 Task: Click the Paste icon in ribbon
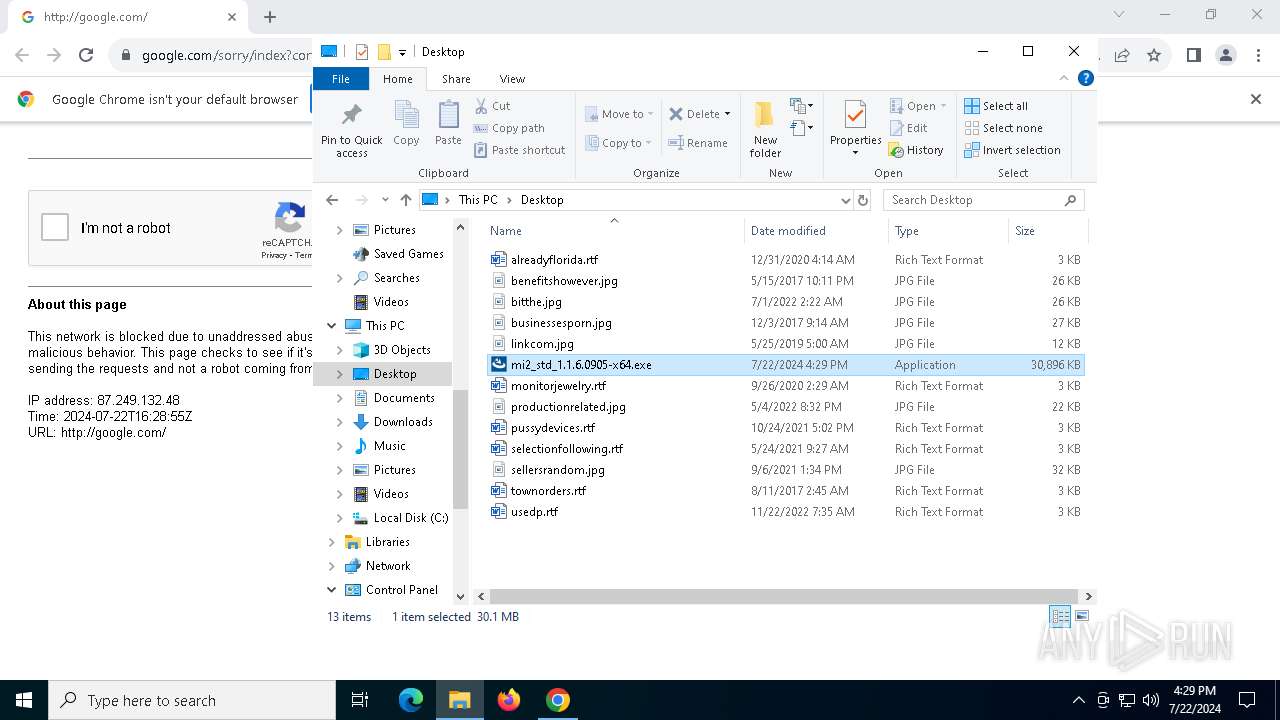(448, 115)
